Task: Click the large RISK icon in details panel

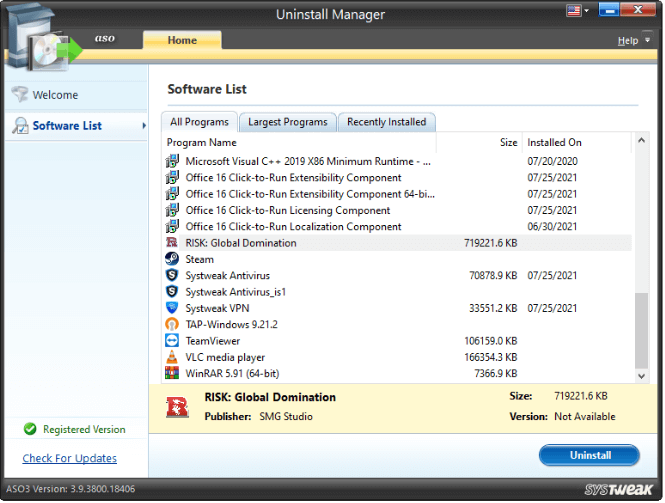Action: coord(177,407)
